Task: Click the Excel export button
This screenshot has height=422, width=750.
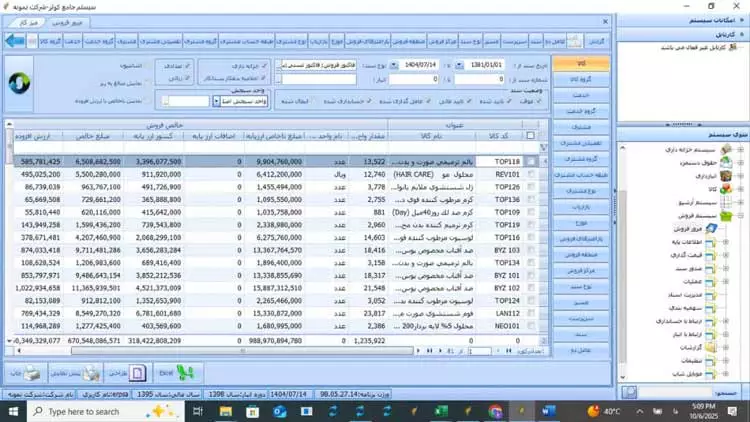Action: (179, 373)
